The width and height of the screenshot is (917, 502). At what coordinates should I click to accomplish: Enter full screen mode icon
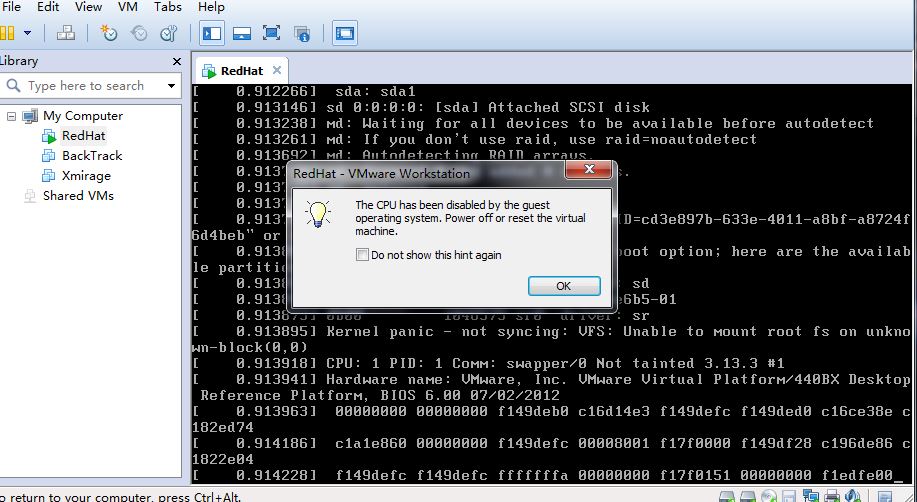[271, 33]
